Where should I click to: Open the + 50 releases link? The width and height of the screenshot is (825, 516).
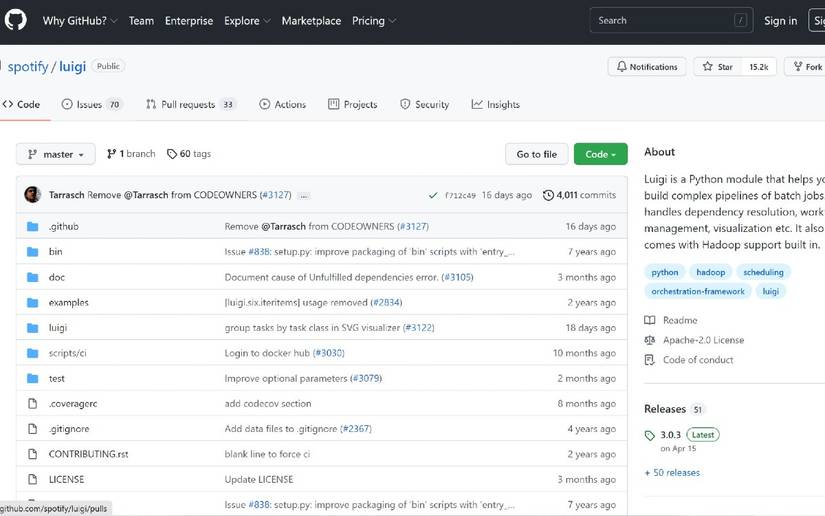[x=672, y=473]
